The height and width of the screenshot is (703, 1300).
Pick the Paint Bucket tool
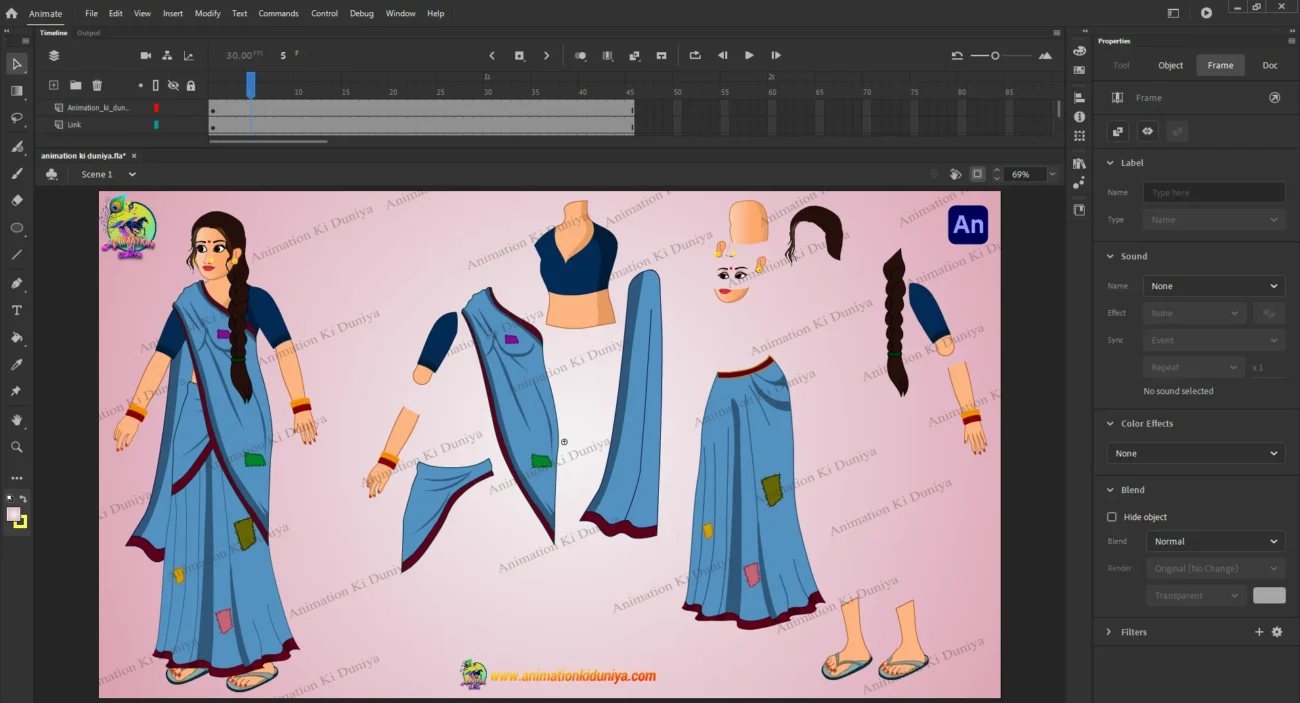click(x=17, y=338)
